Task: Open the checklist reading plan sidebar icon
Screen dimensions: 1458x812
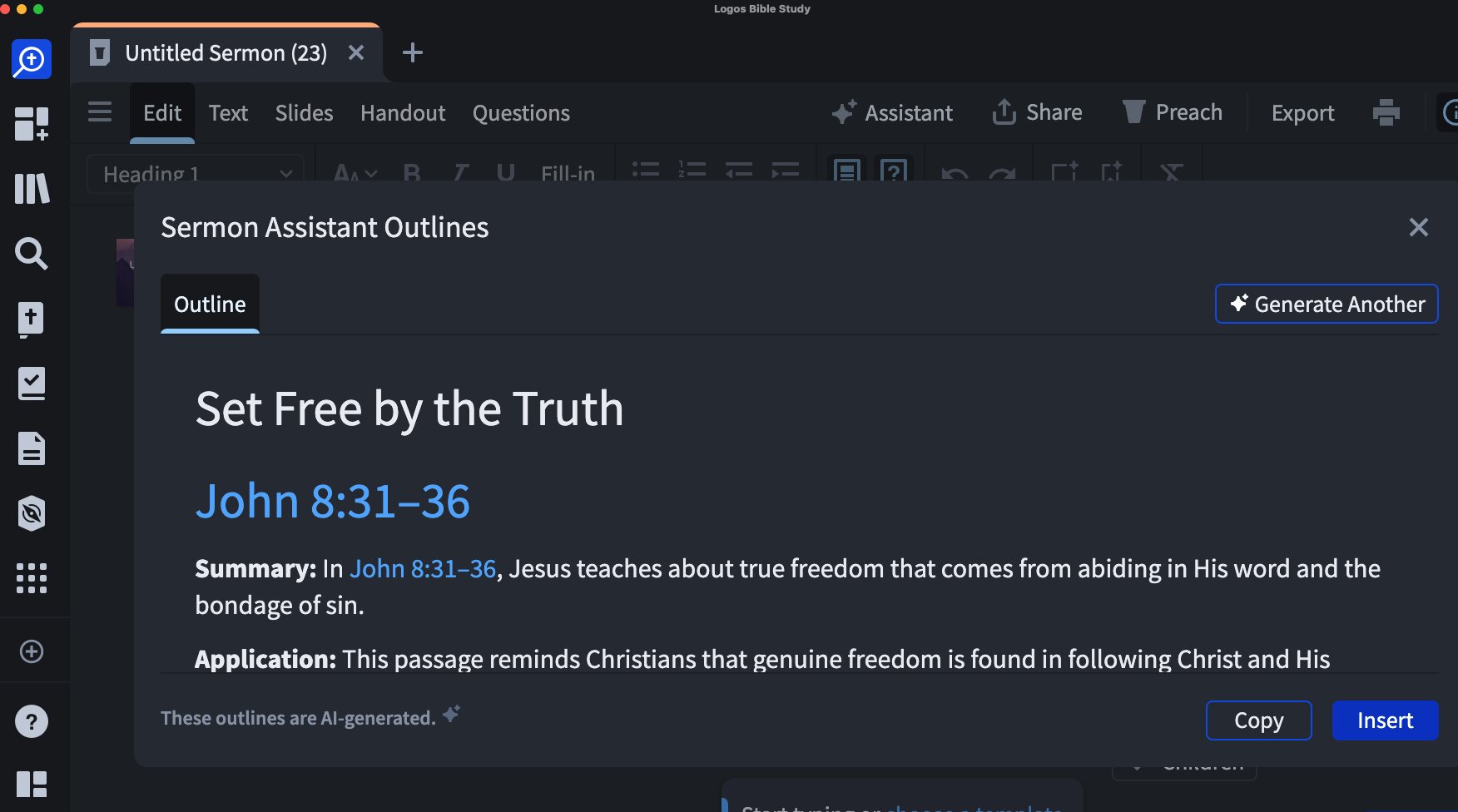Action: tap(32, 384)
